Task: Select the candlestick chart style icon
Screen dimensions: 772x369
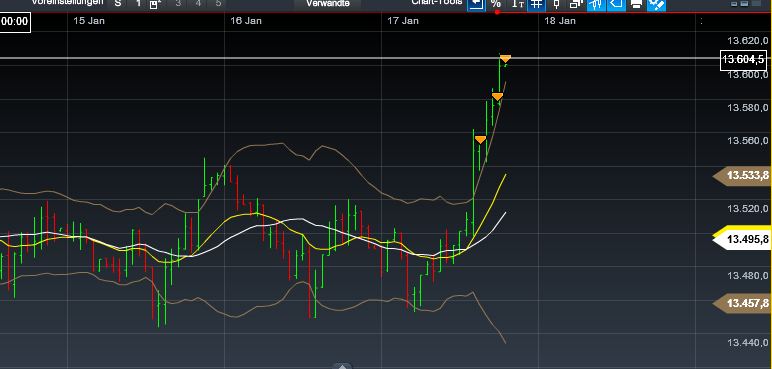Action: 557,4
